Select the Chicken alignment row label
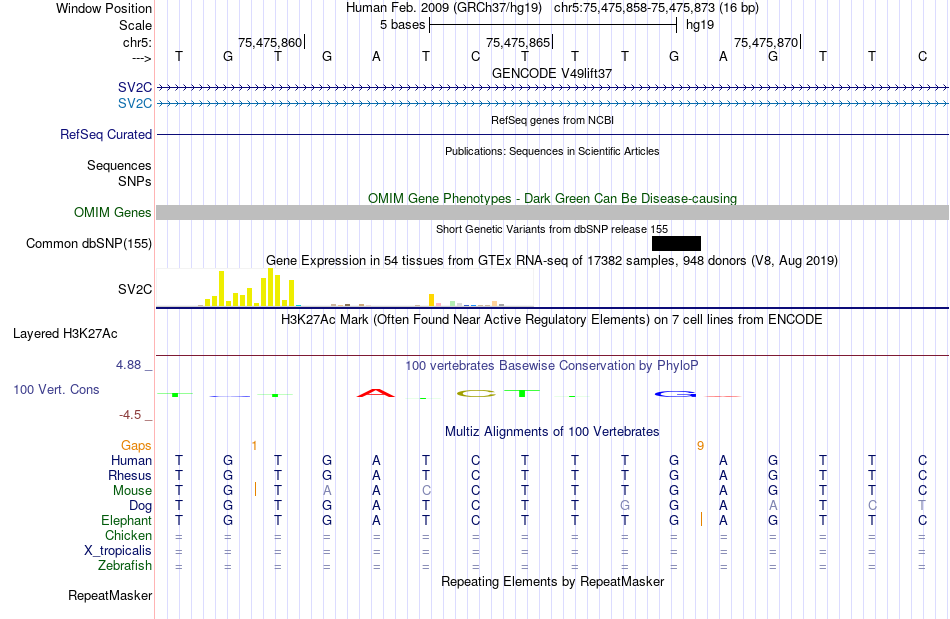 pos(128,535)
